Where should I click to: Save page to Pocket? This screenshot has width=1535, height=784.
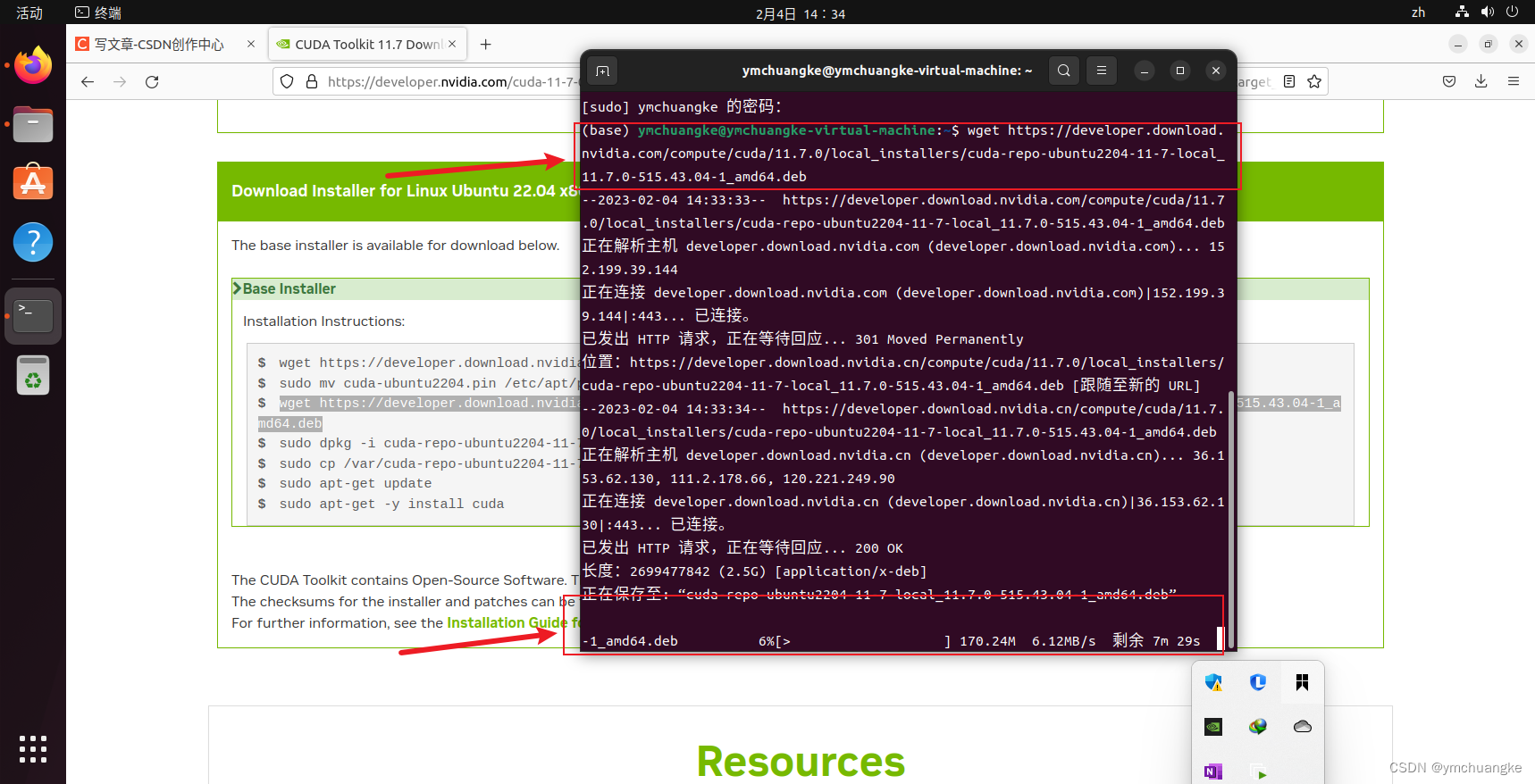(1449, 81)
